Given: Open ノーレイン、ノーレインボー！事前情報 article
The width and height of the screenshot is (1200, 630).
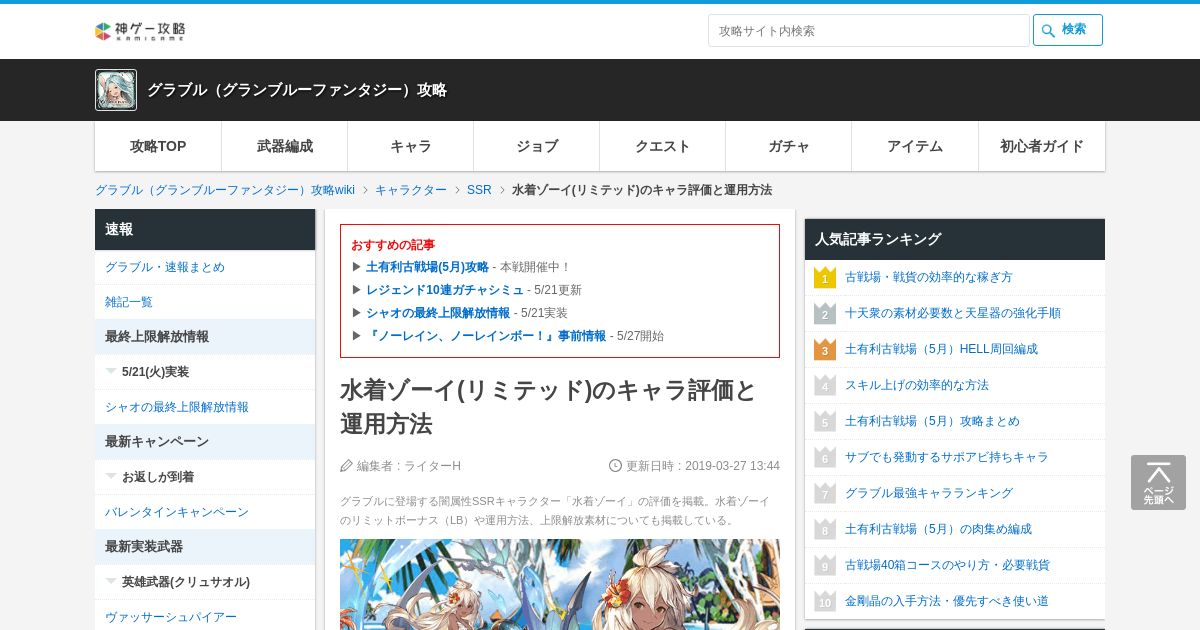Looking at the screenshot, I should 486,336.
